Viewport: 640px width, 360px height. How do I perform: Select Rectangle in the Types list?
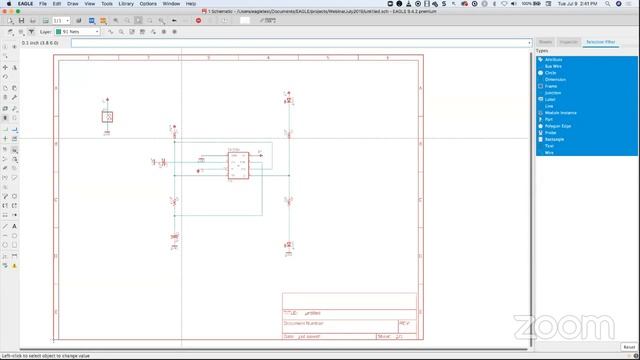(587, 139)
